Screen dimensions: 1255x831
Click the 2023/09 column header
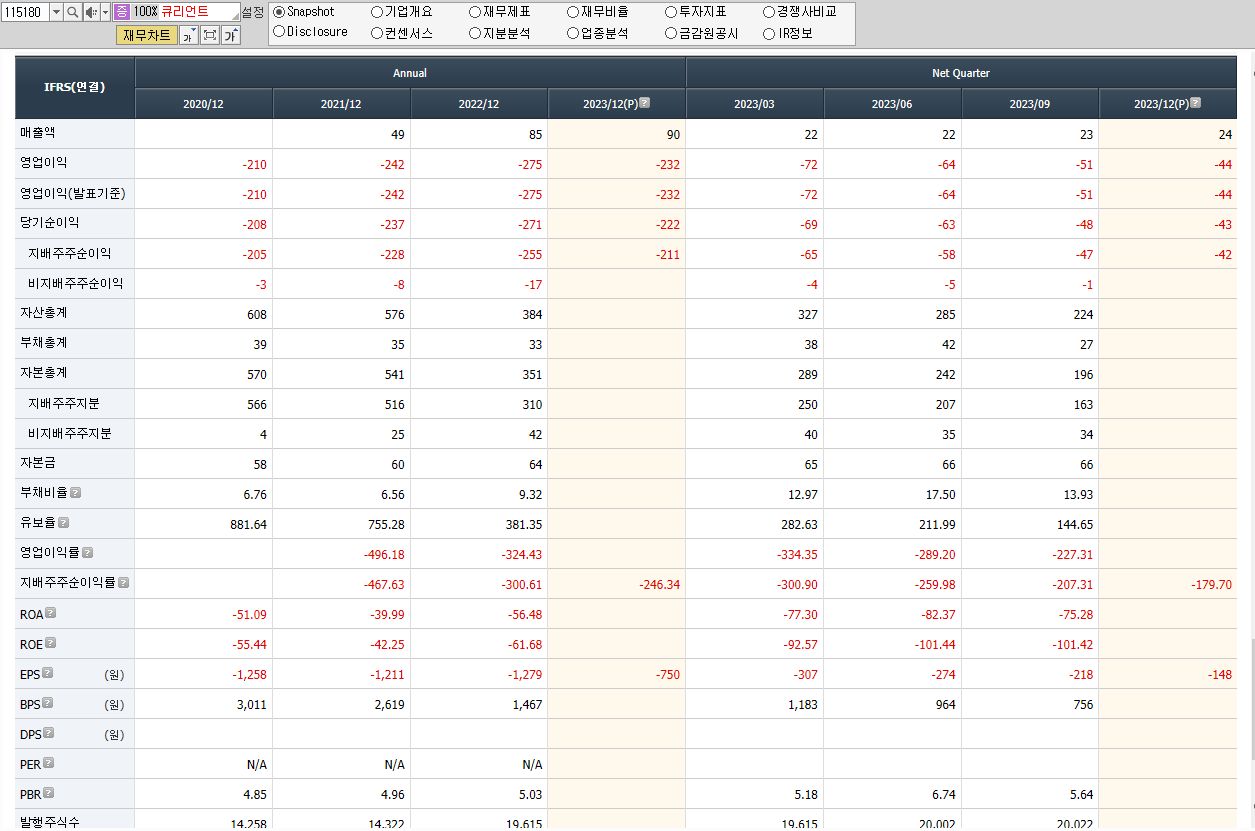[x=1030, y=104]
